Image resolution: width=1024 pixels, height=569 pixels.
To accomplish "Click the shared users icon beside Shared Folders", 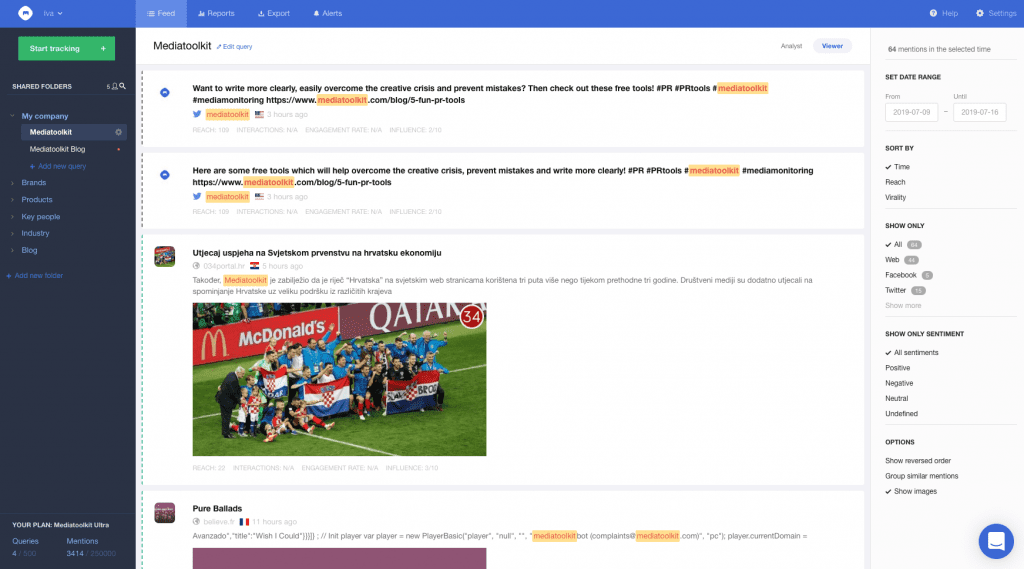I will (114, 86).
